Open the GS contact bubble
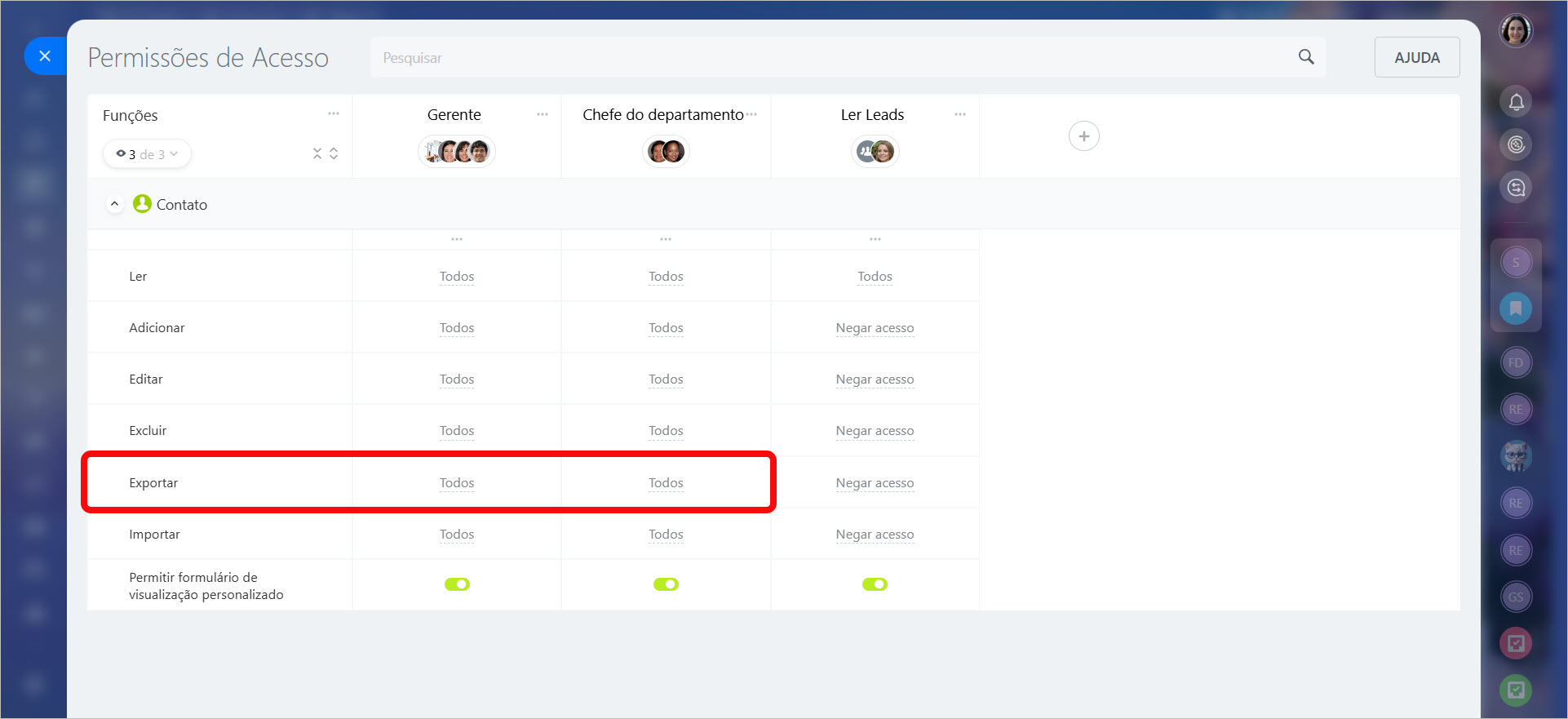Screen dimensions: 1568x719 (x=1516, y=597)
